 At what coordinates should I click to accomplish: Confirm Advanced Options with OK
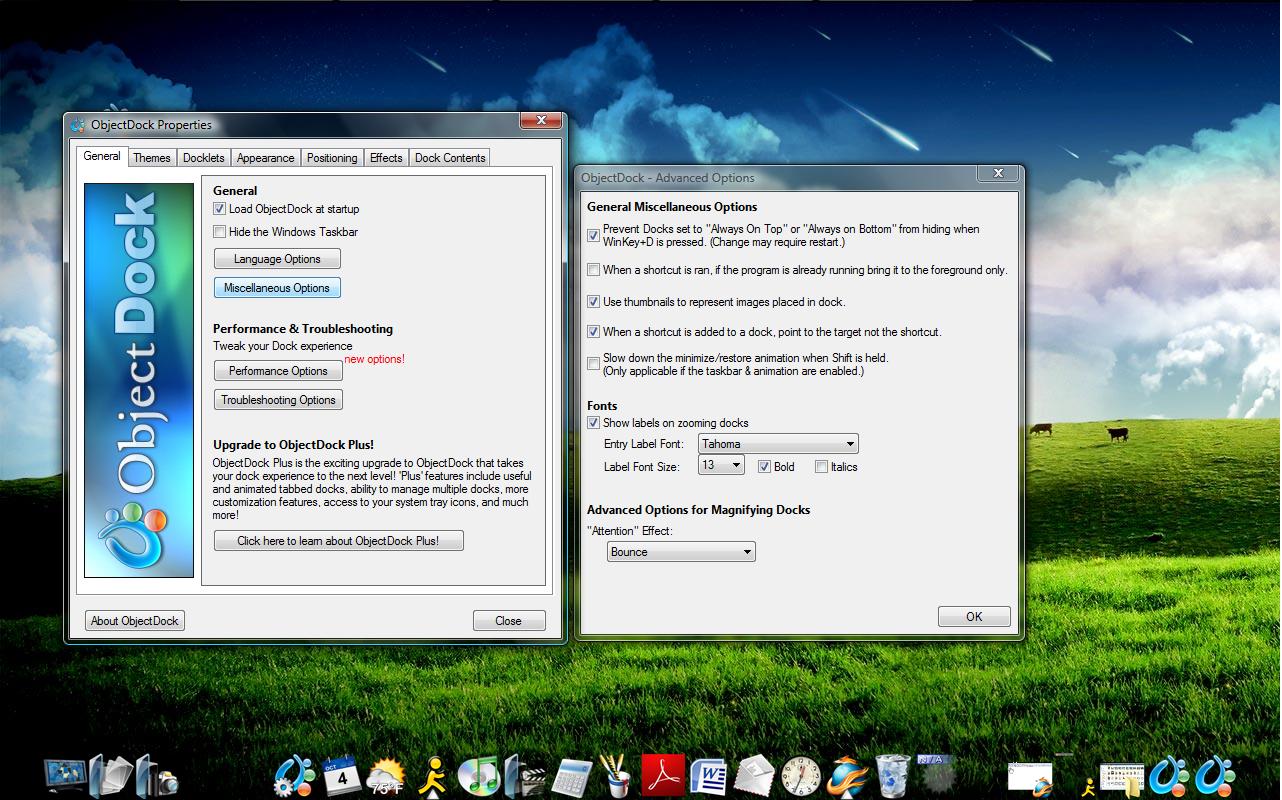point(974,617)
